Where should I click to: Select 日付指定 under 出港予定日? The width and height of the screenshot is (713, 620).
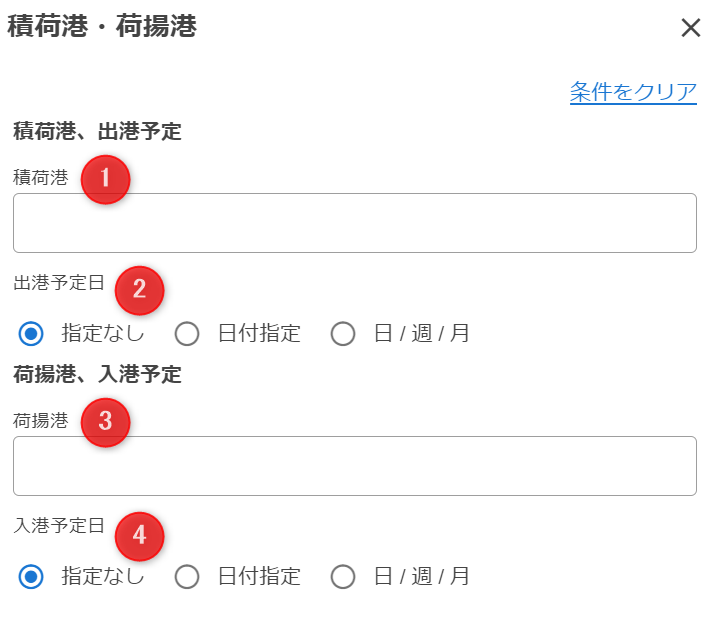pos(188,333)
